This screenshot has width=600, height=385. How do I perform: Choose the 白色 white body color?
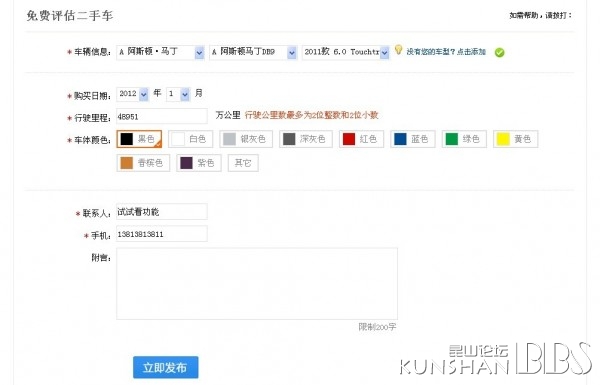pyautogui.click(x=191, y=139)
